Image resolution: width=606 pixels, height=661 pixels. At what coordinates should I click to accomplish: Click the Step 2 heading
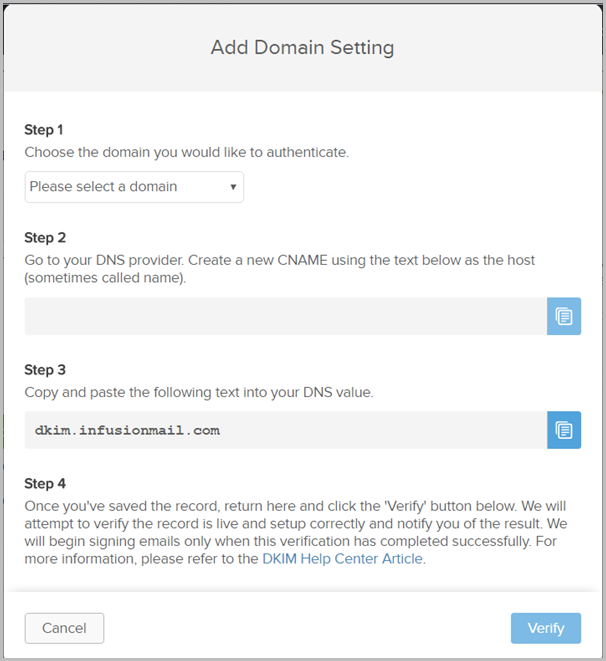45,237
